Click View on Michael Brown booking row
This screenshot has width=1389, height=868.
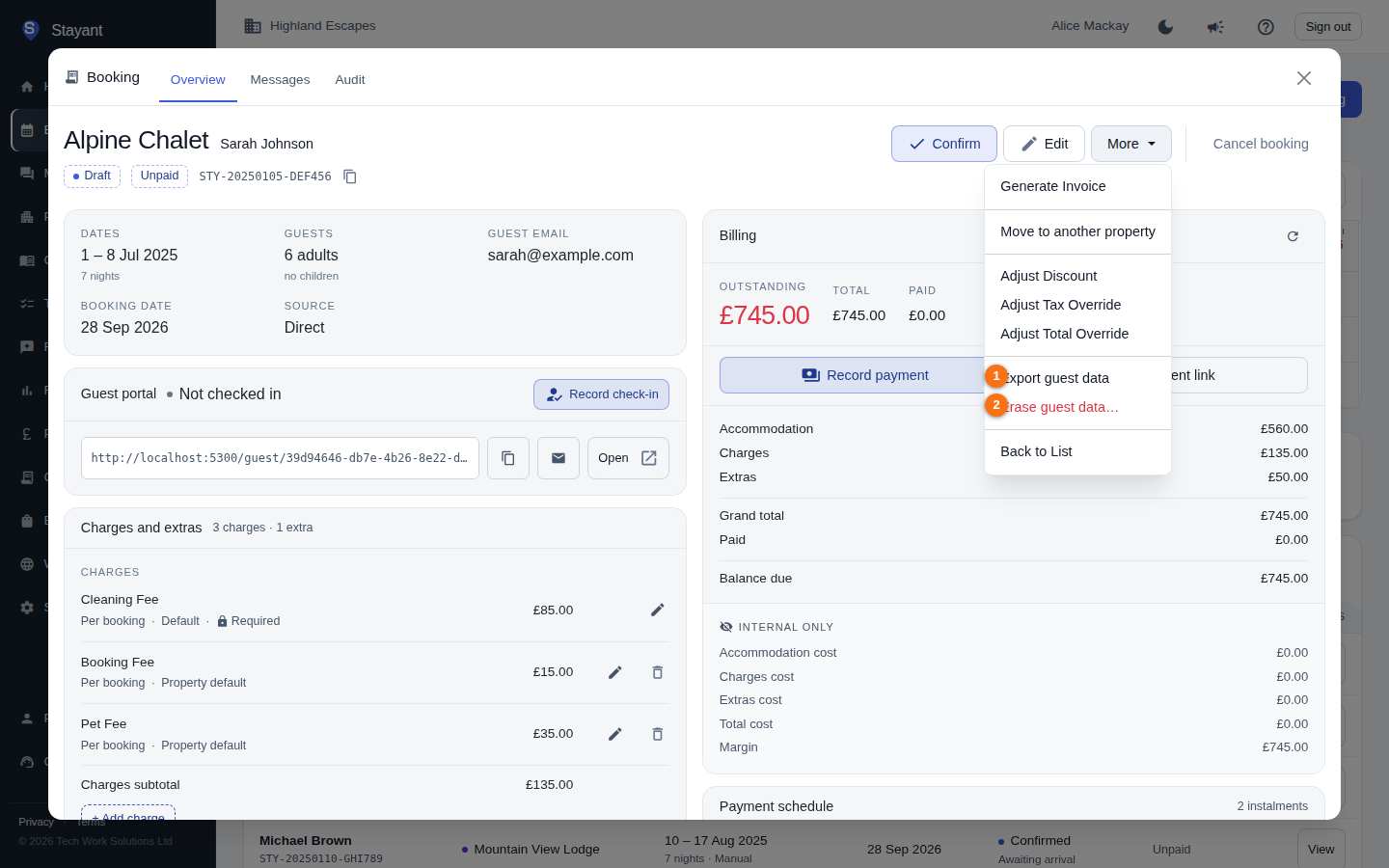pos(1321,849)
